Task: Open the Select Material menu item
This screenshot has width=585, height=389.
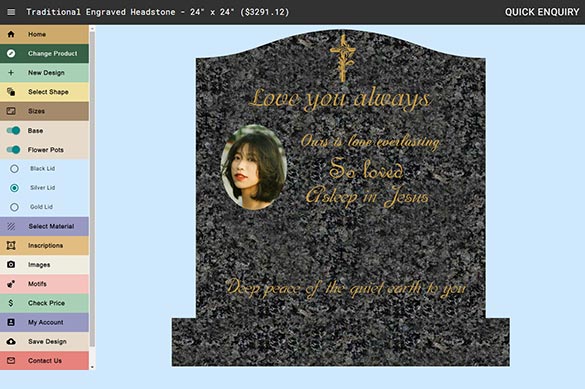Action: [x=44, y=226]
